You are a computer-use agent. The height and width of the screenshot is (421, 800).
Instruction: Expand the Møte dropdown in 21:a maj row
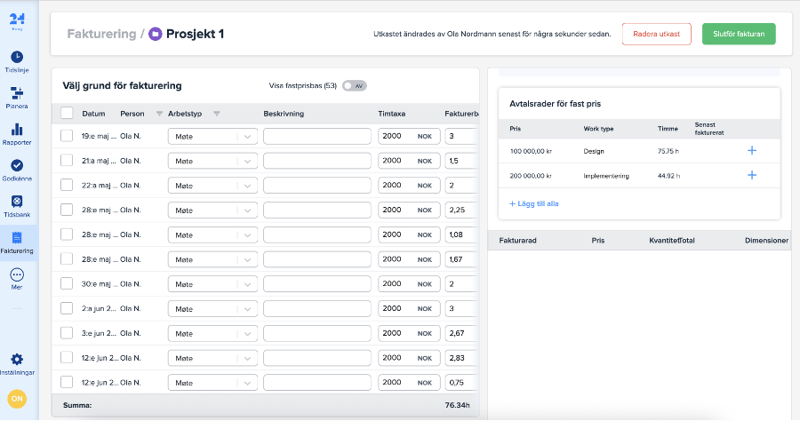(x=247, y=161)
